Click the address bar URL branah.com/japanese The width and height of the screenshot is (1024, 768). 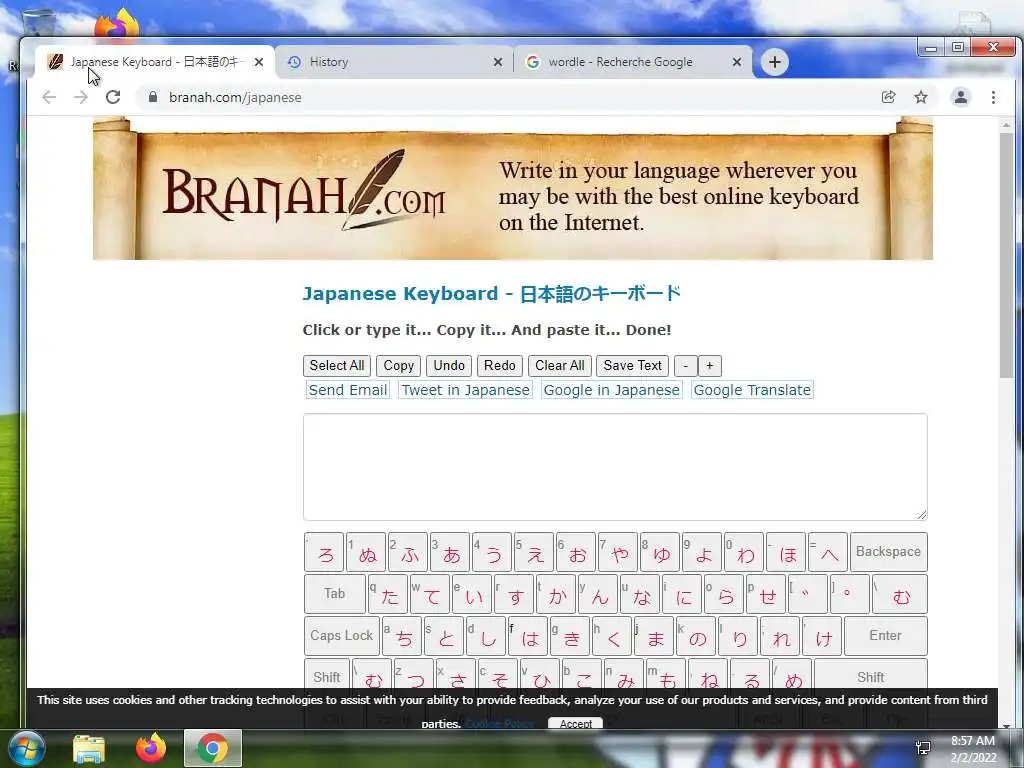coord(235,97)
